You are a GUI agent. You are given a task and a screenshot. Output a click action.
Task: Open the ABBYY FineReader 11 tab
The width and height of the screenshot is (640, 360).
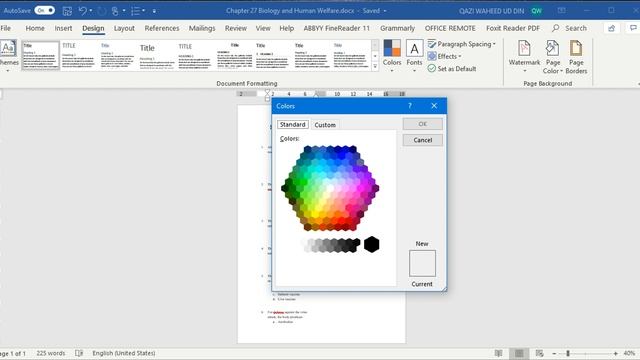[336, 28]
